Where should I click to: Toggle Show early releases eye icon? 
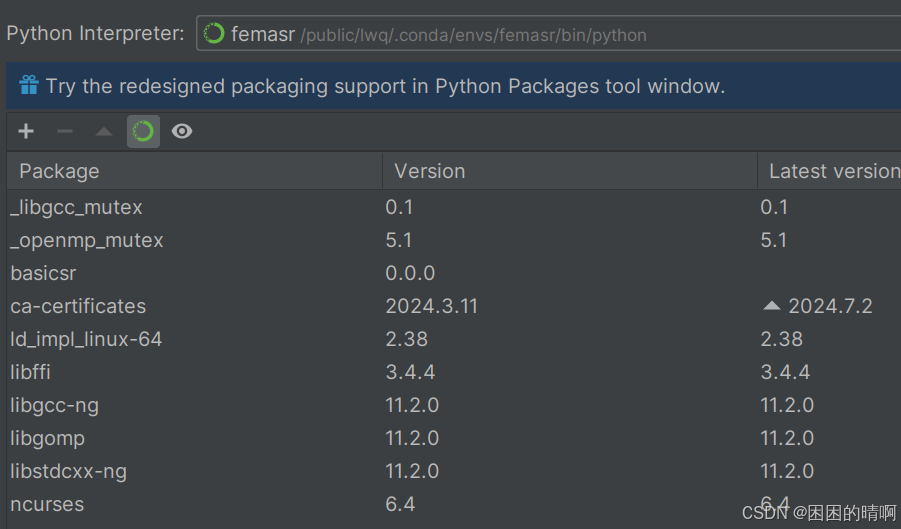click(x=181, y=131)
